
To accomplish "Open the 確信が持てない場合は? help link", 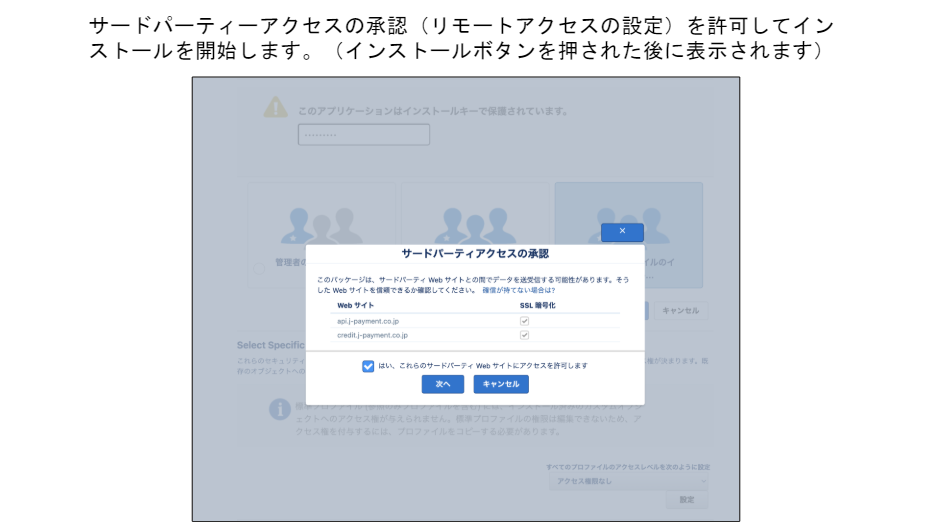I will (519, 290).
